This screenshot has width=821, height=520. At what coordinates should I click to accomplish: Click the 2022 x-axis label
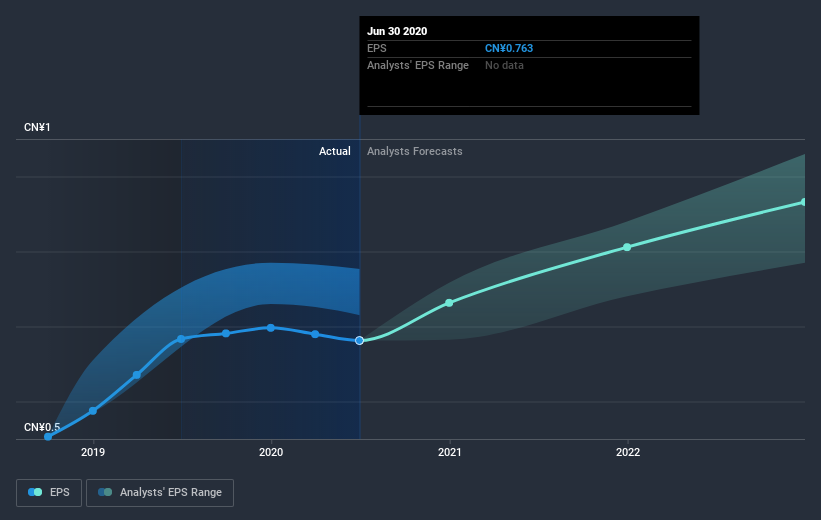coord(628,452)
